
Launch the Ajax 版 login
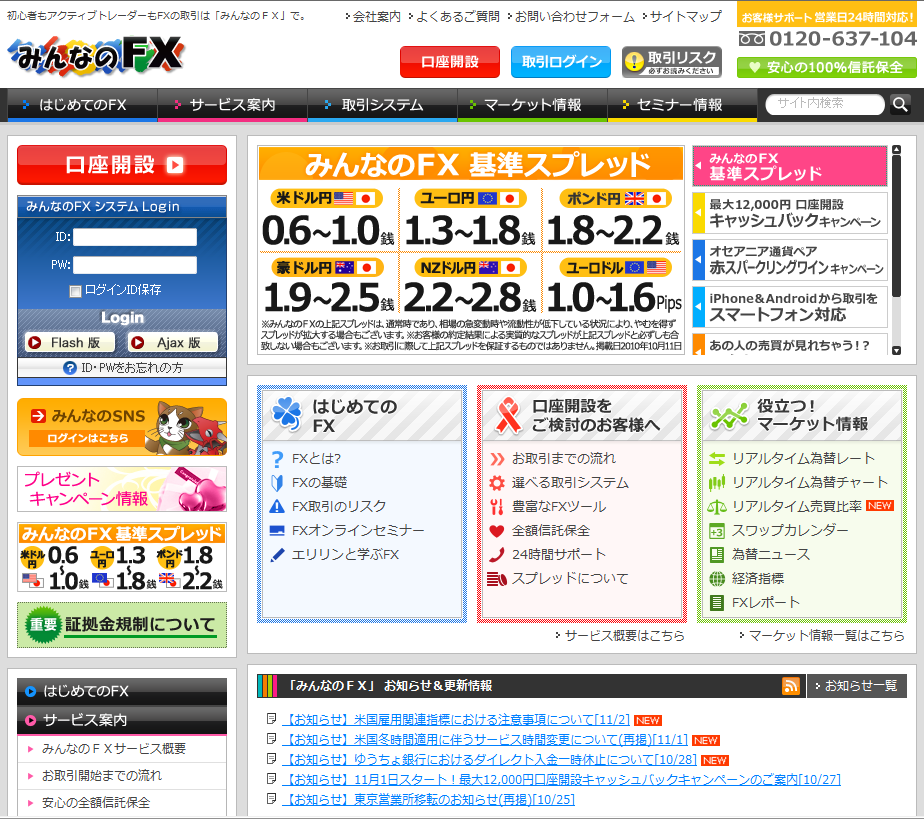point(173,342)
